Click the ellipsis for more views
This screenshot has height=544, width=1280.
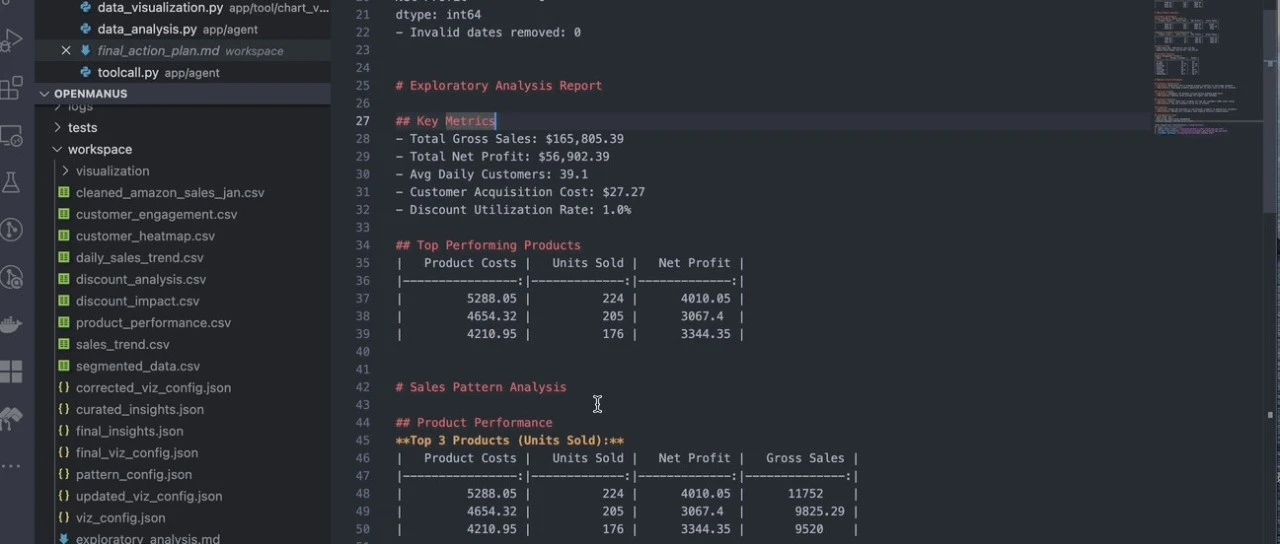point(12,465)
